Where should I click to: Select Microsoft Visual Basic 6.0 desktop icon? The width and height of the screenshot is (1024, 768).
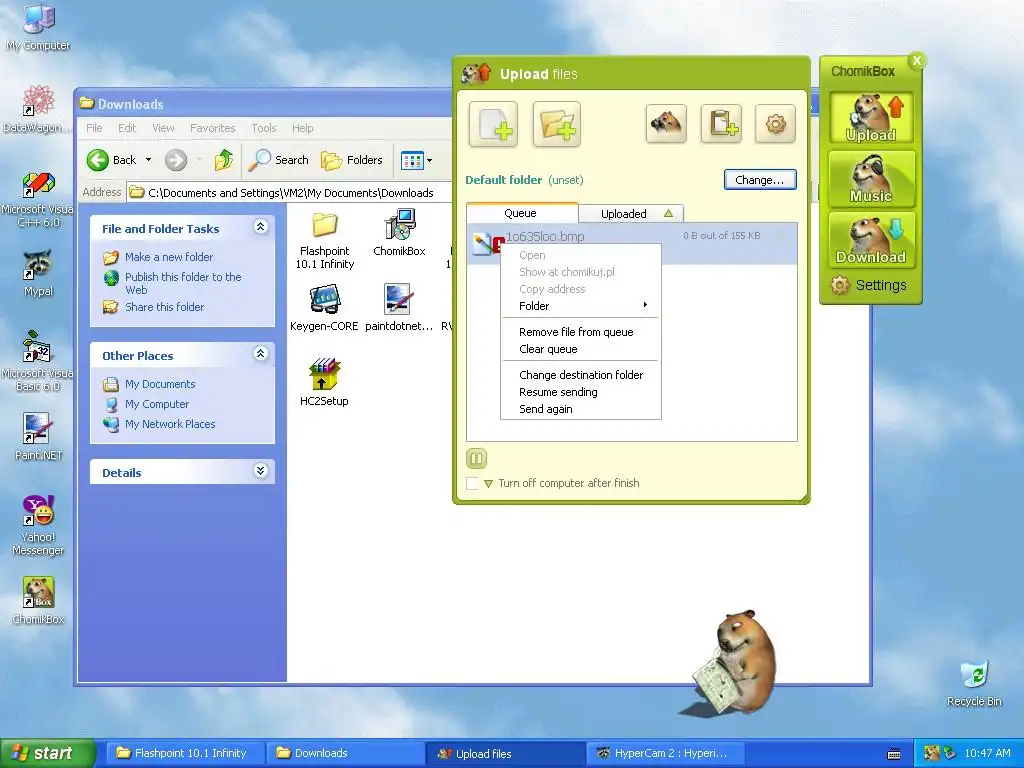tap(37, 362)
